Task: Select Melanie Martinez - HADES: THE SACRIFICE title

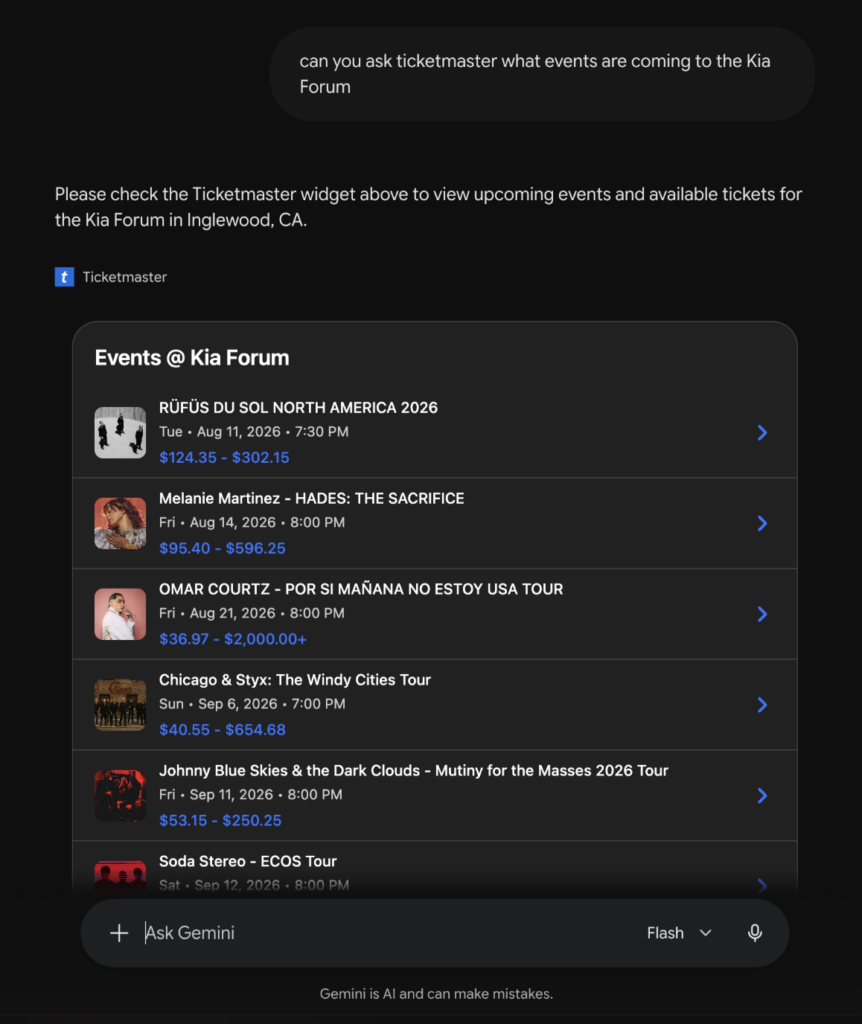Action: tap(311, 498)
